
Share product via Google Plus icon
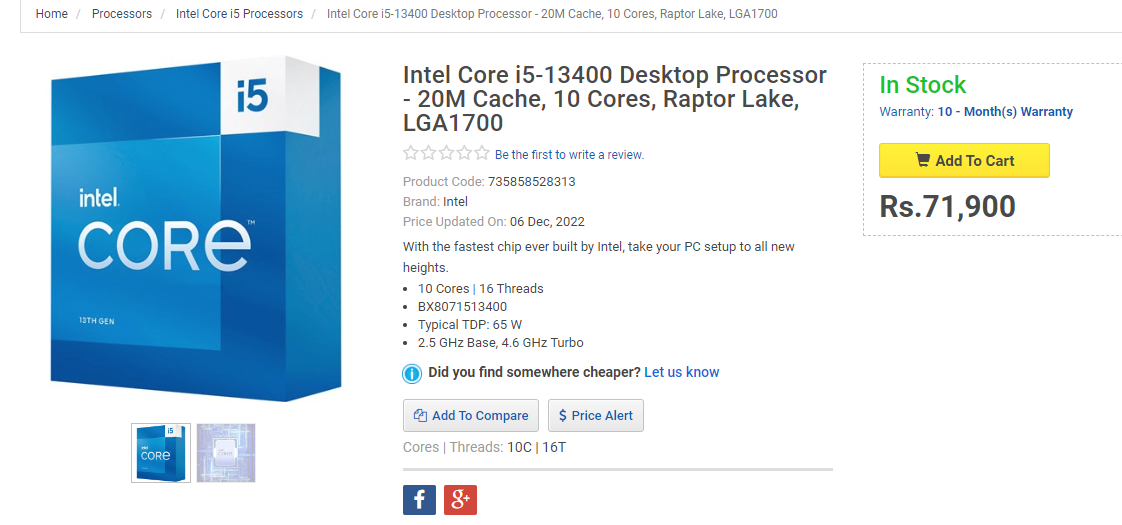(x=460, y=500)
